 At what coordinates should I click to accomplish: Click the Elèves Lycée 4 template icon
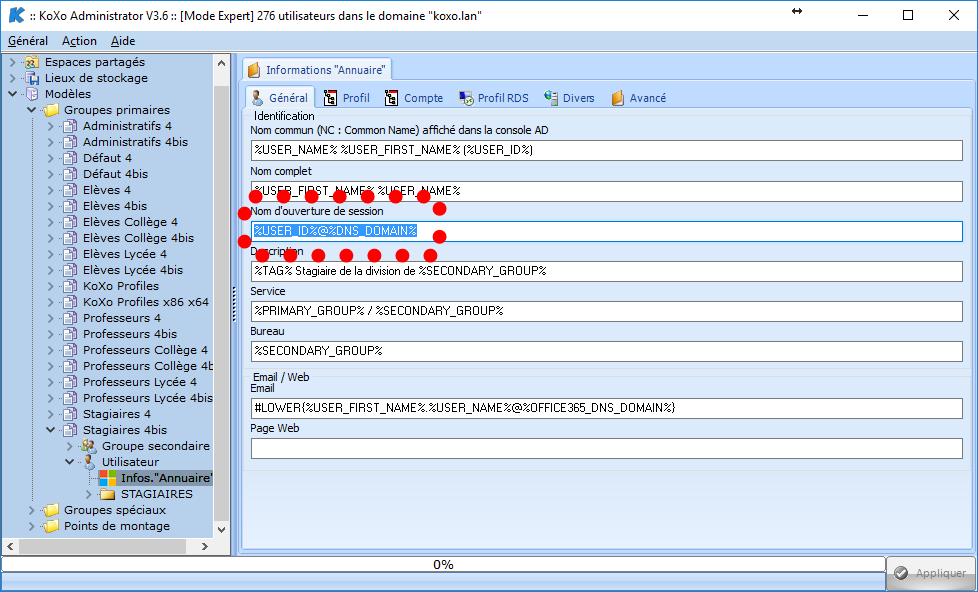click(x=70, y=255)
